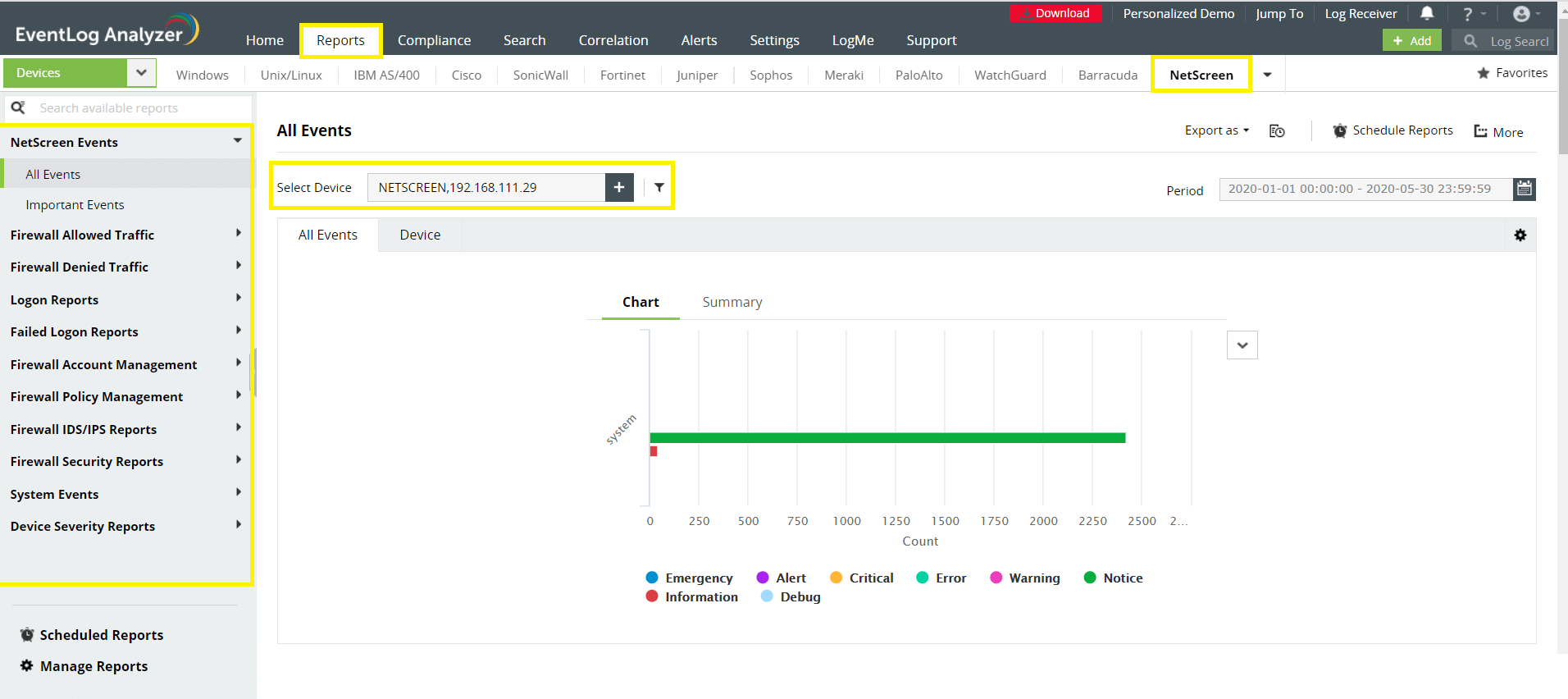
Task: Click the Search available reports field
Action: pyautogui.click(x=129, y=107)
